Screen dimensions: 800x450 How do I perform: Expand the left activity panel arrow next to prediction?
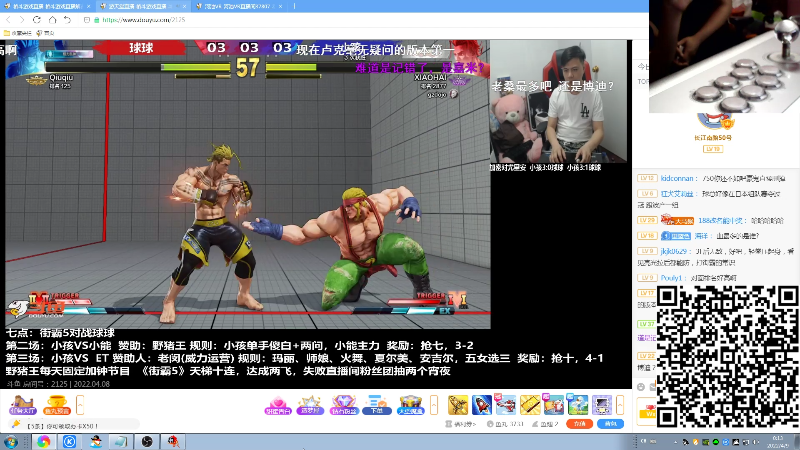click(80, 405)
